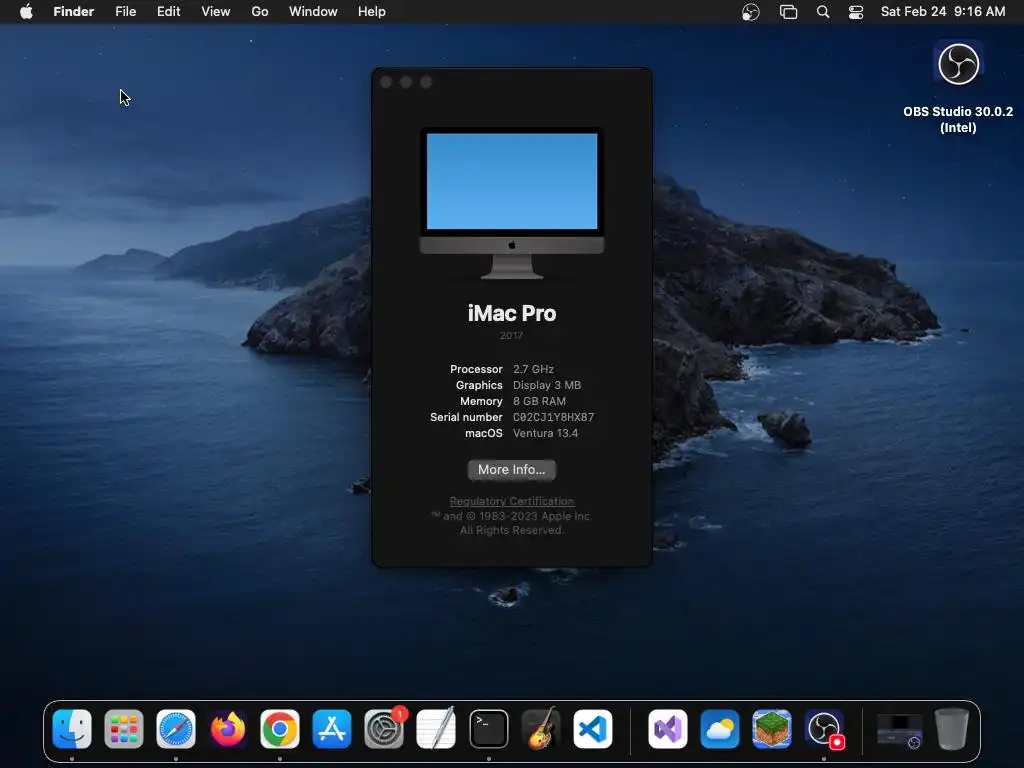Click the date and time in menu bar

pos(943,12)
